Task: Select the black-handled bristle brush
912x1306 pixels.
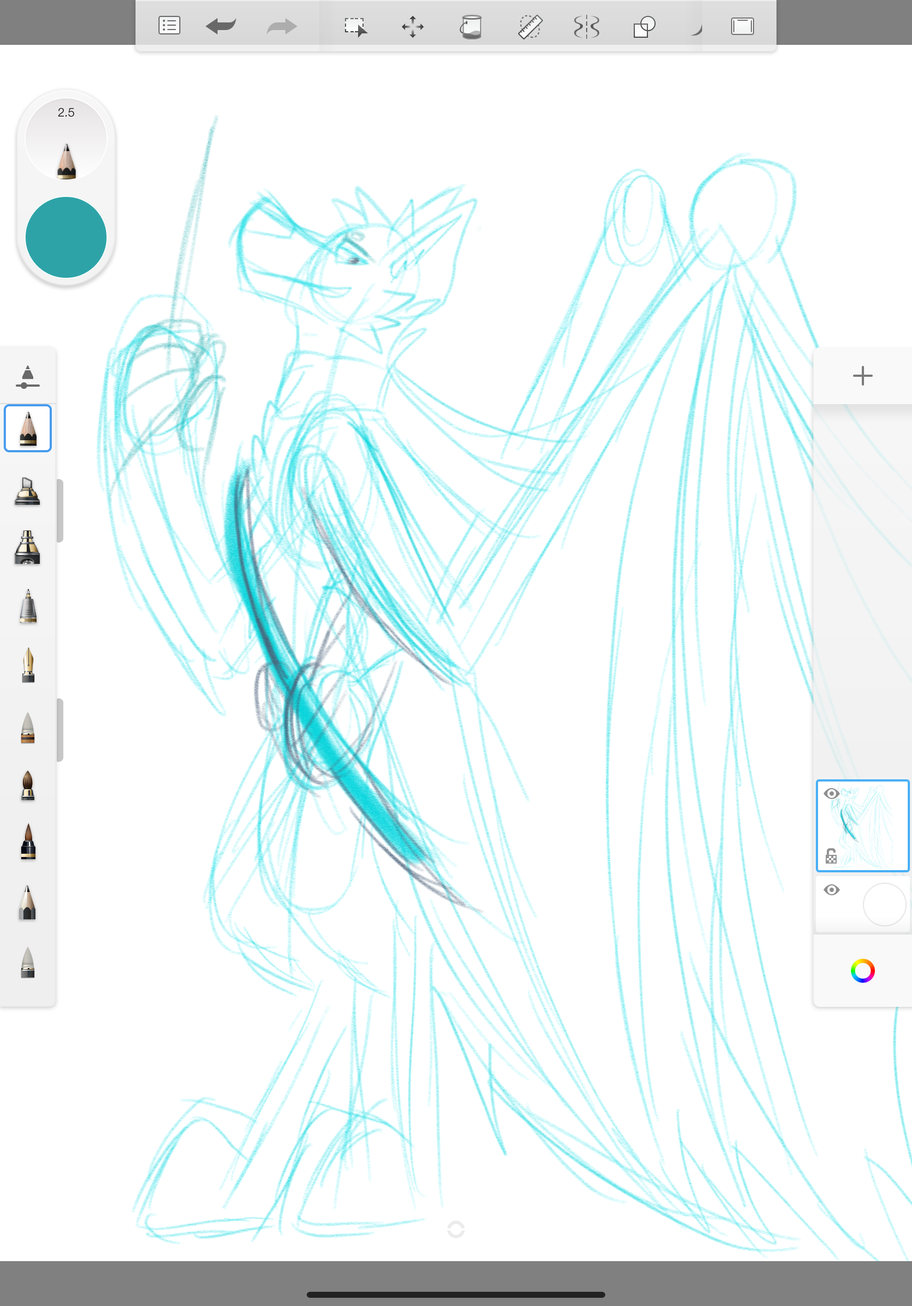Action: 28,842
